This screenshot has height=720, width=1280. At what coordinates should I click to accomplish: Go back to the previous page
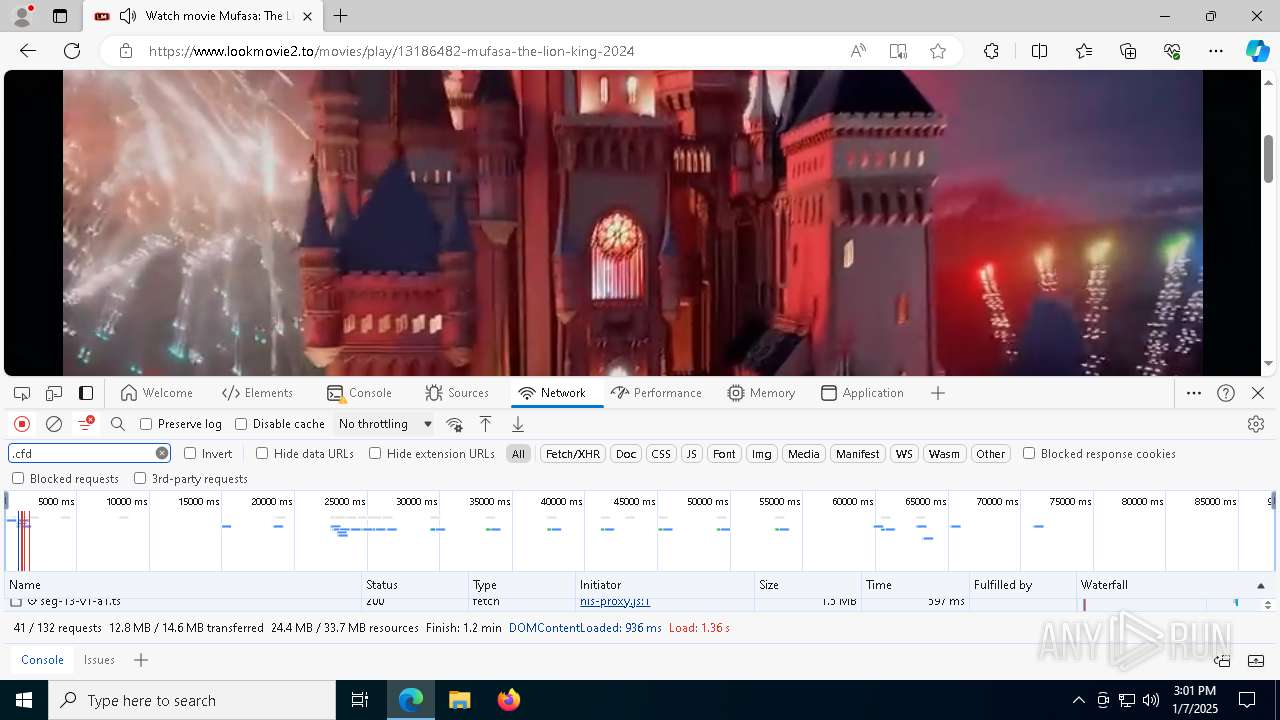pyautogui.click(x=28, y=51)
